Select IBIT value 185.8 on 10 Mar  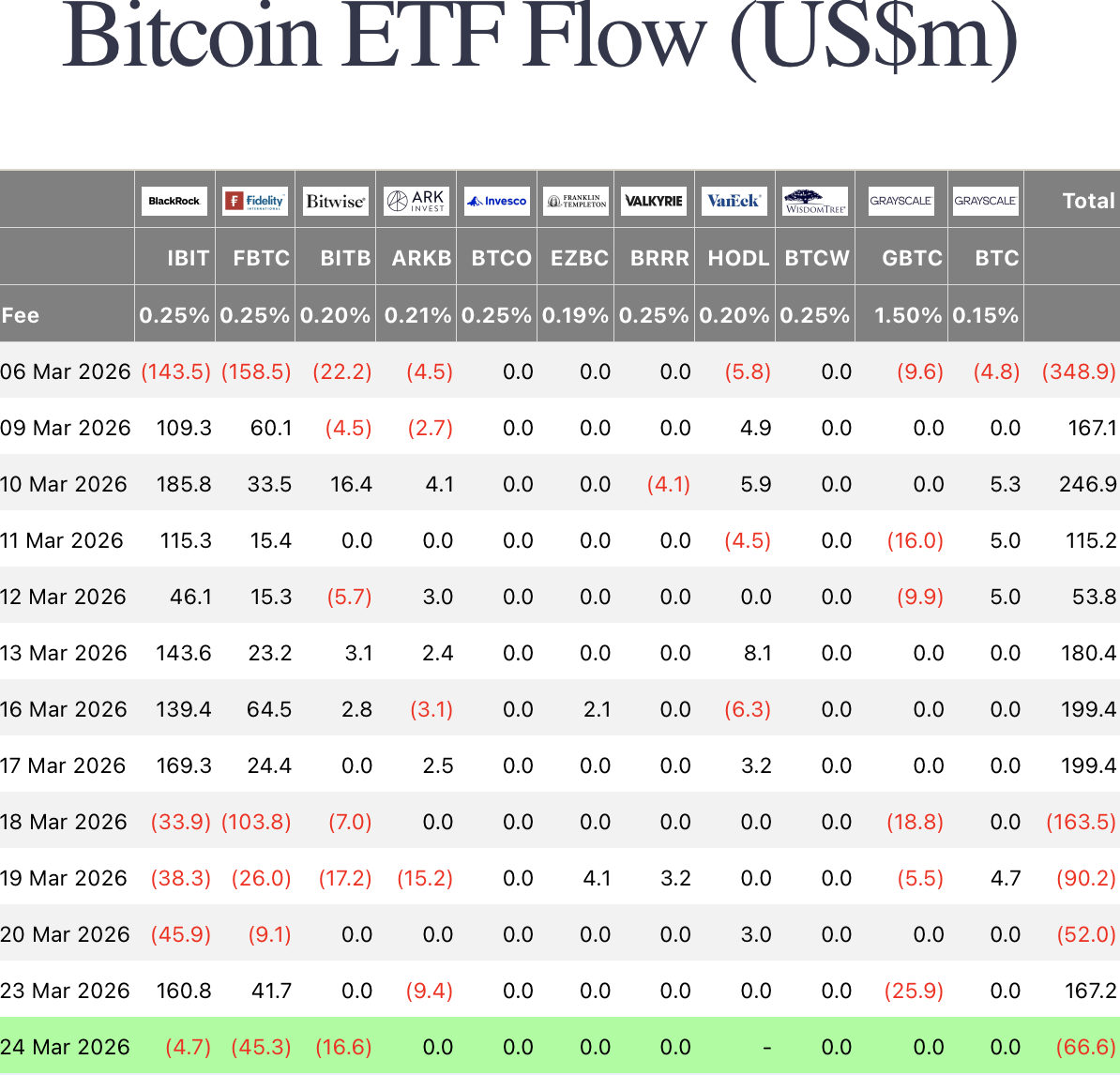click(x=184, y=484)
